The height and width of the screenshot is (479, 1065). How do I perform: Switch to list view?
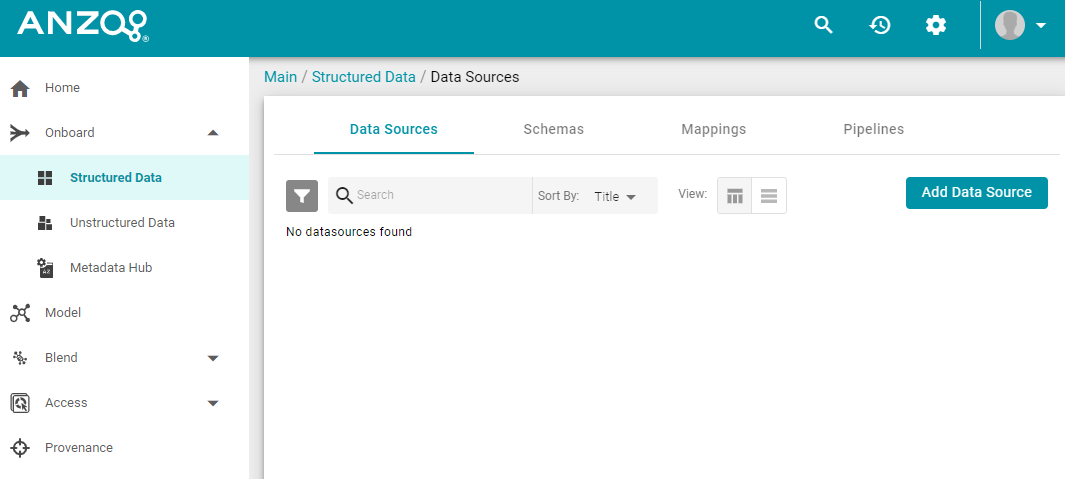[x=769, y=196]
